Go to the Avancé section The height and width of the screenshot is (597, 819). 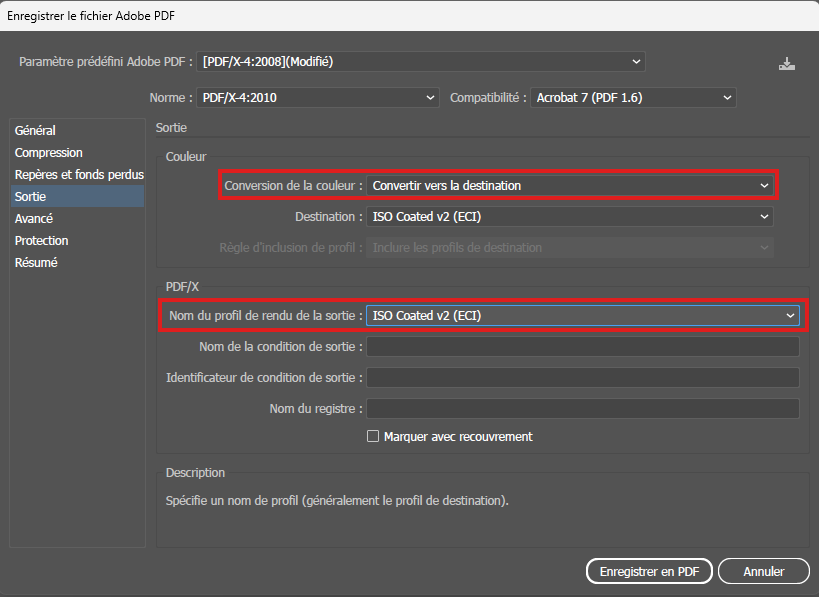[34, 219]
